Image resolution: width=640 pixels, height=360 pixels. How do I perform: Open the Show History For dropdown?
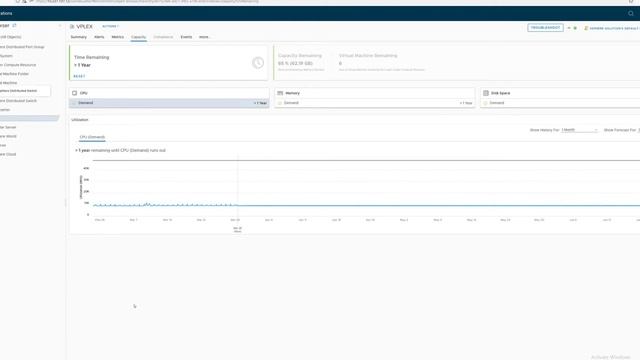point(579,130)
